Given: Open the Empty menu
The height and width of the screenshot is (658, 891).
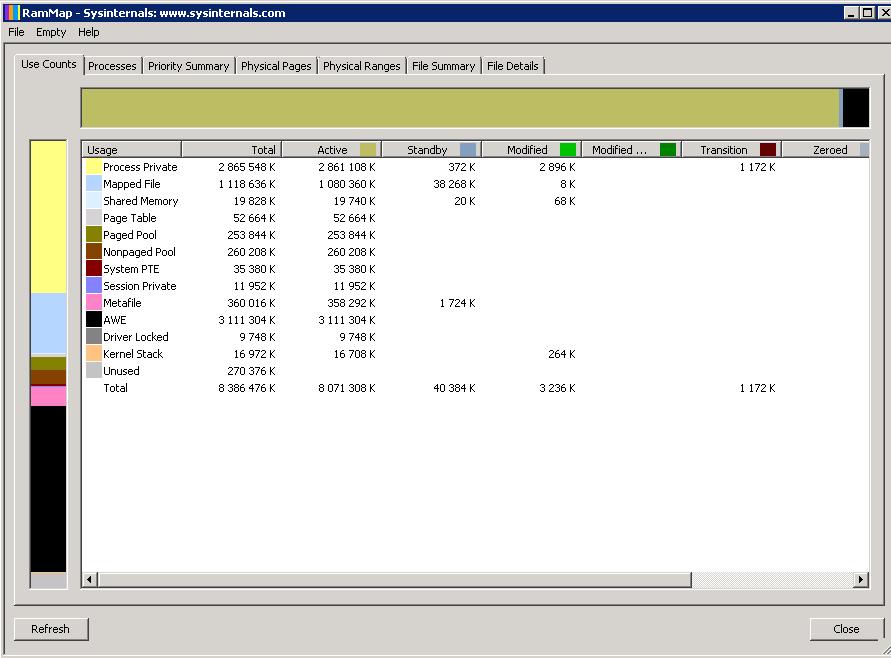Looking at the screenshot, I should pos(51,32).
